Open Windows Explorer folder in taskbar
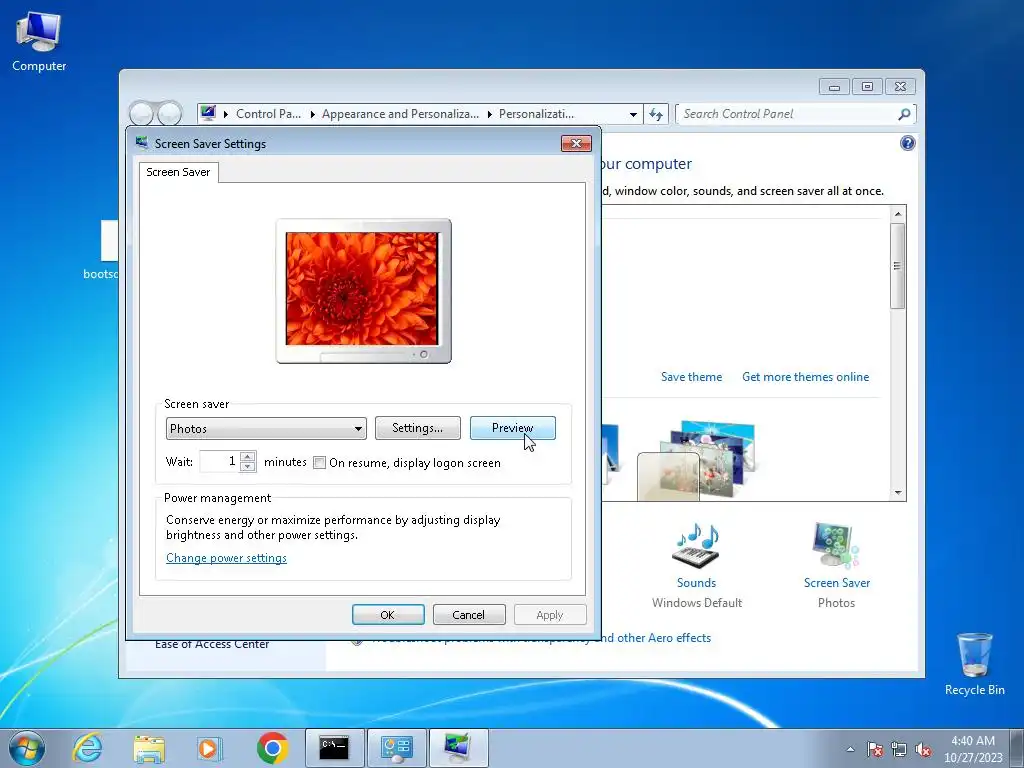The image size is (1024, 768). (x=149, y=748)
